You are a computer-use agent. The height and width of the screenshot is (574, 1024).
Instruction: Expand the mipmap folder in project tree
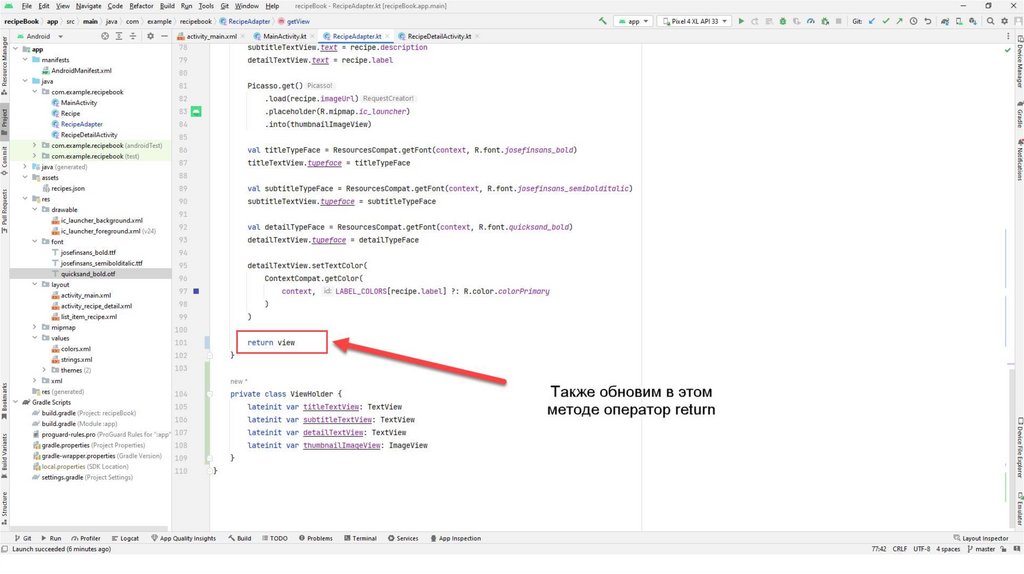click(35, 327)
